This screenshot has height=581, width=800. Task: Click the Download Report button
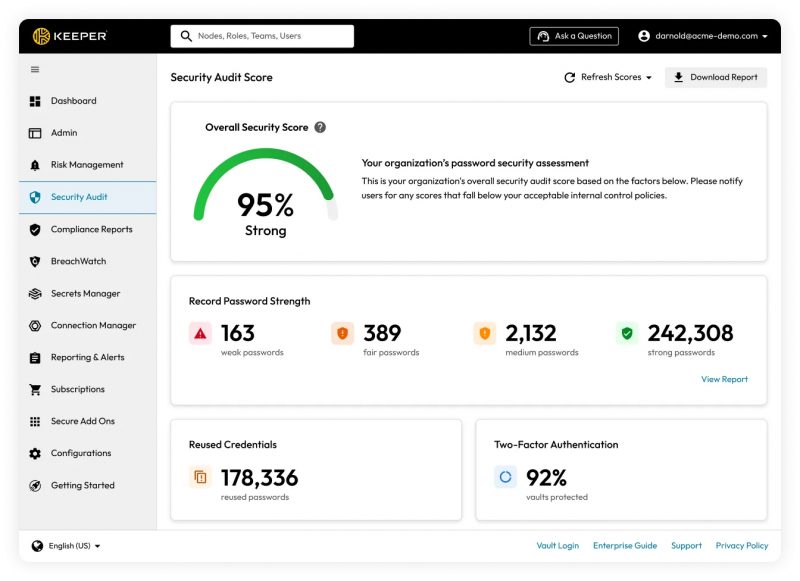[715, 78]
